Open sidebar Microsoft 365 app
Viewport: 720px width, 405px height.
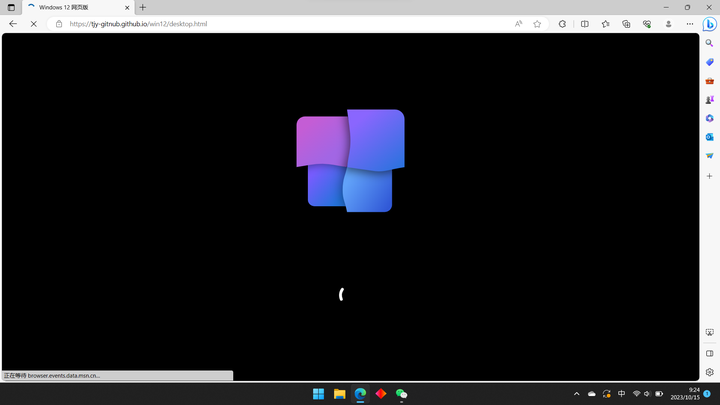coord(709,118)
